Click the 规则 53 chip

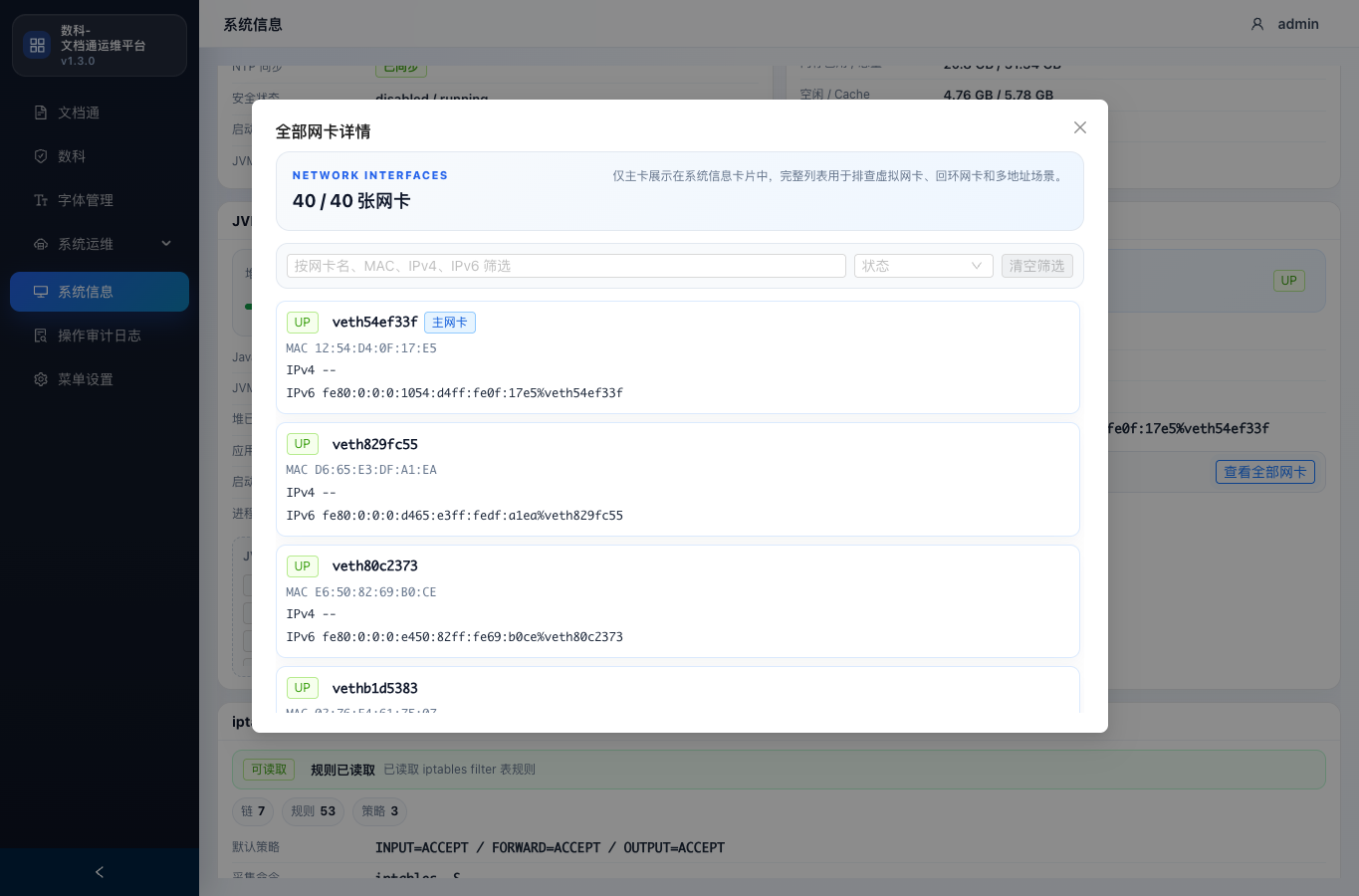[314, 811]
